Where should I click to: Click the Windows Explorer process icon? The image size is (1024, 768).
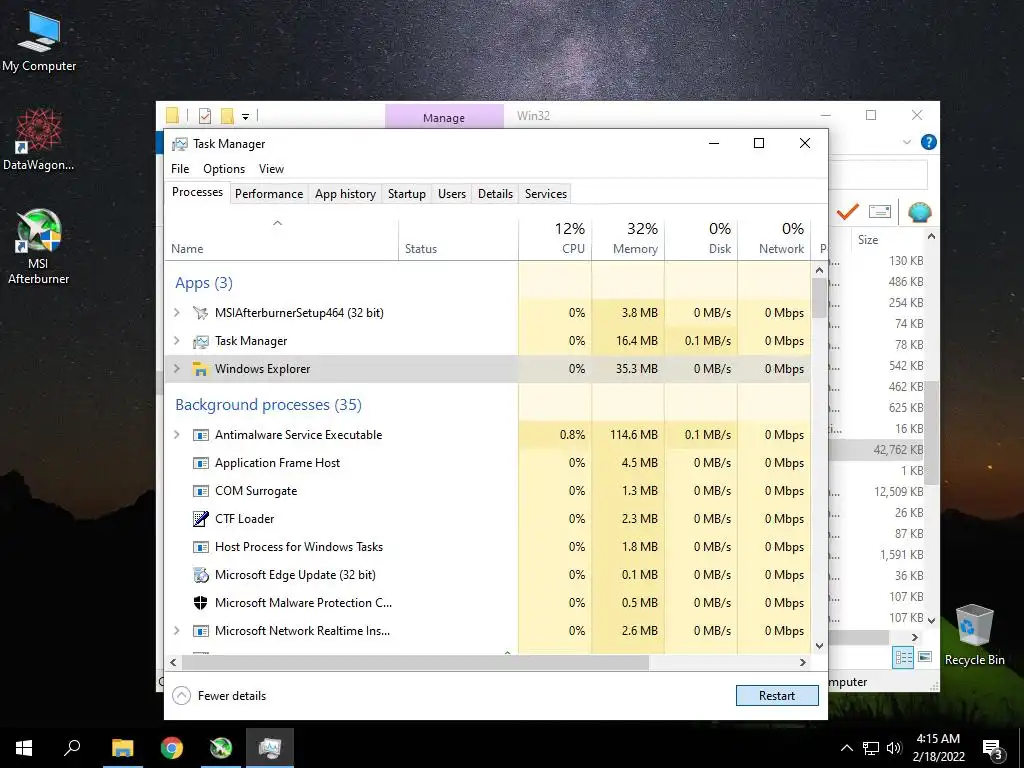pos(200,369)
